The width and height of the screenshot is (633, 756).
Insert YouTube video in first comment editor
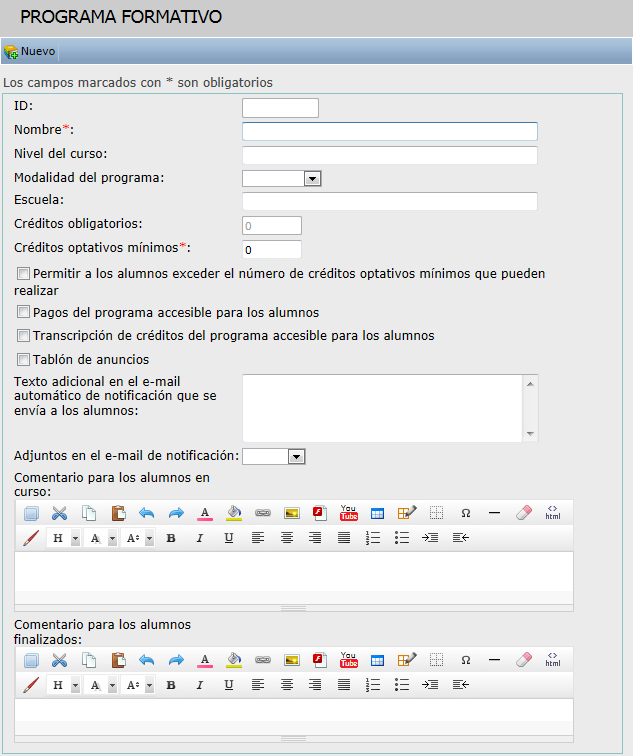pyautogui.click(x=349, y=513)
